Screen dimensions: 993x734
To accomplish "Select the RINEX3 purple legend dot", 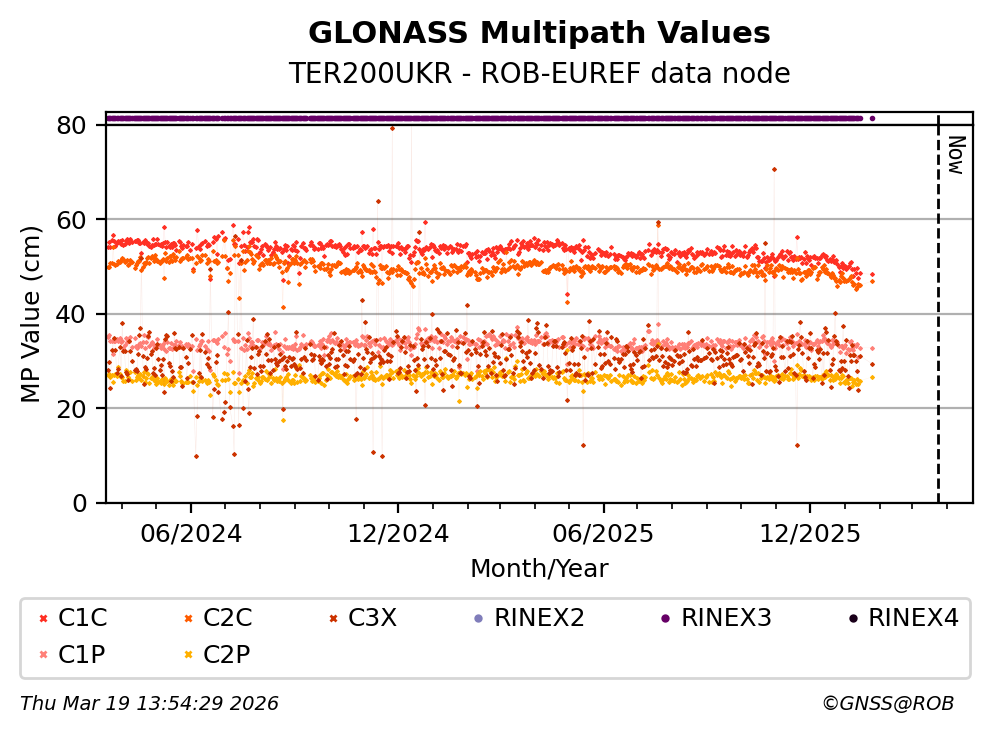I will point(665,619).
